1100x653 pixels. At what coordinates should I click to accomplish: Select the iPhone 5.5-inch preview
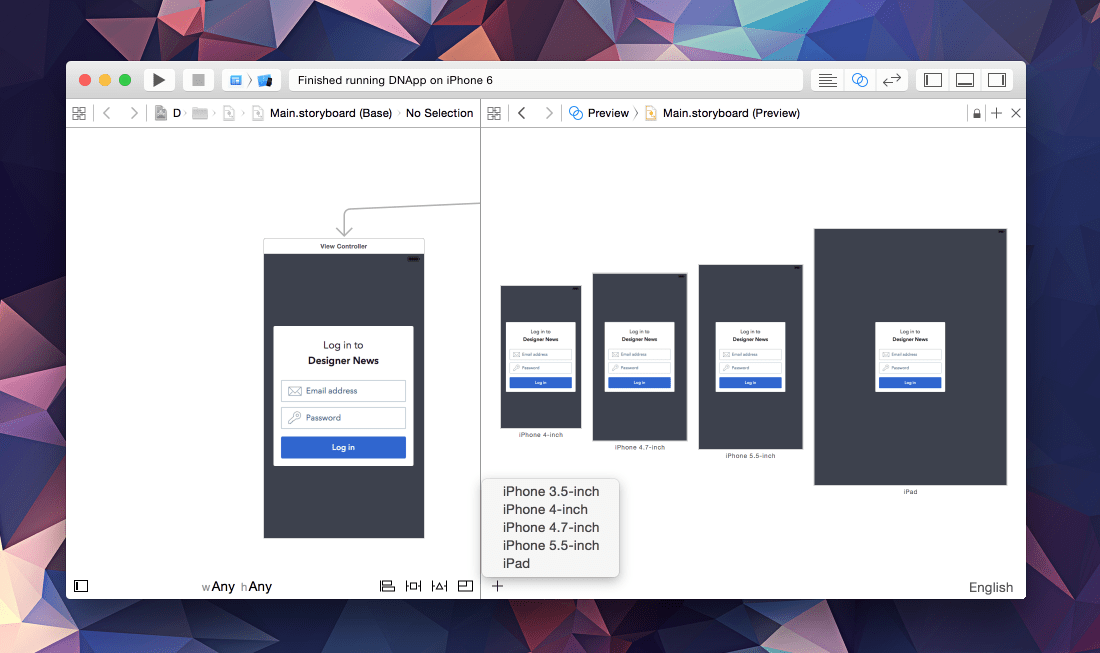pos(751,357)
